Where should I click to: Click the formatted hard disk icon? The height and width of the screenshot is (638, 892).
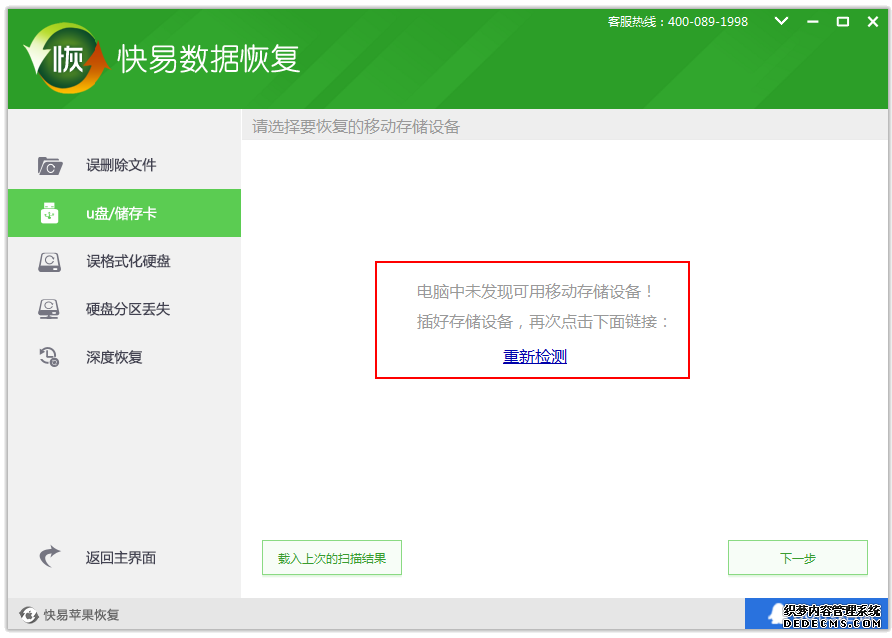click(x=50, y=262)
